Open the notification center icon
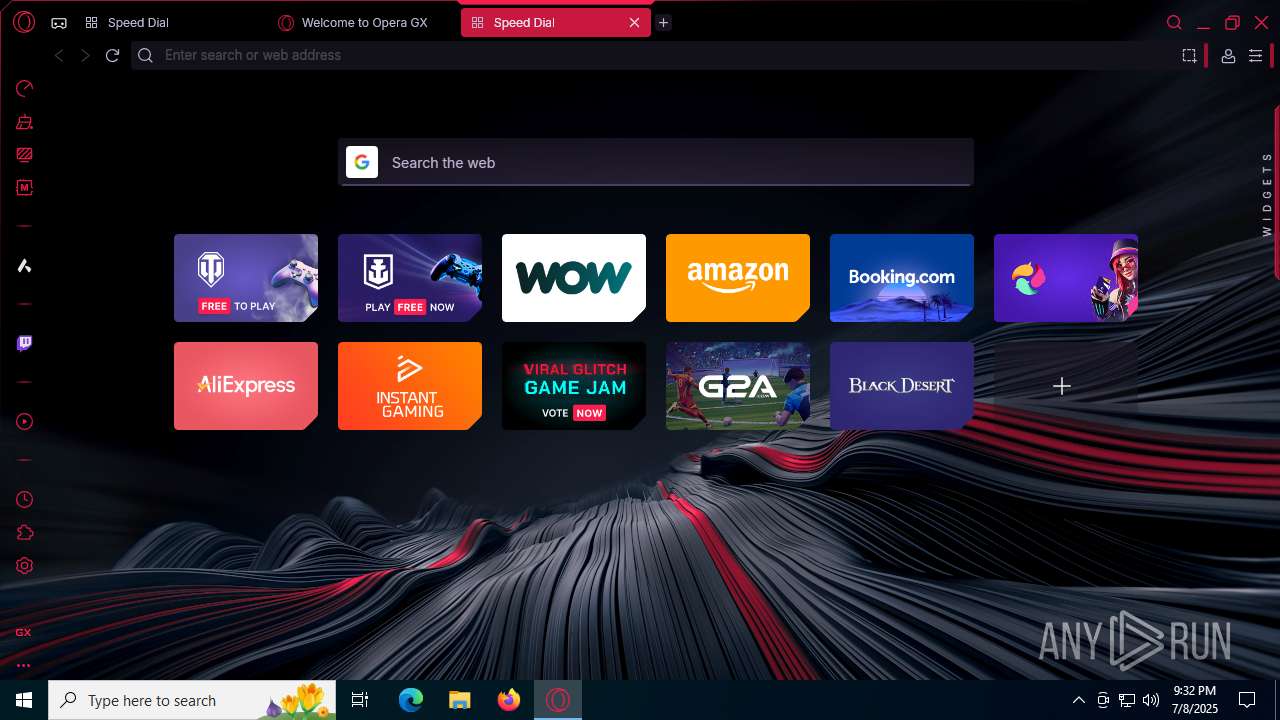Image resolution: width=1280 pixels, height=720 pixels. 1247,700
